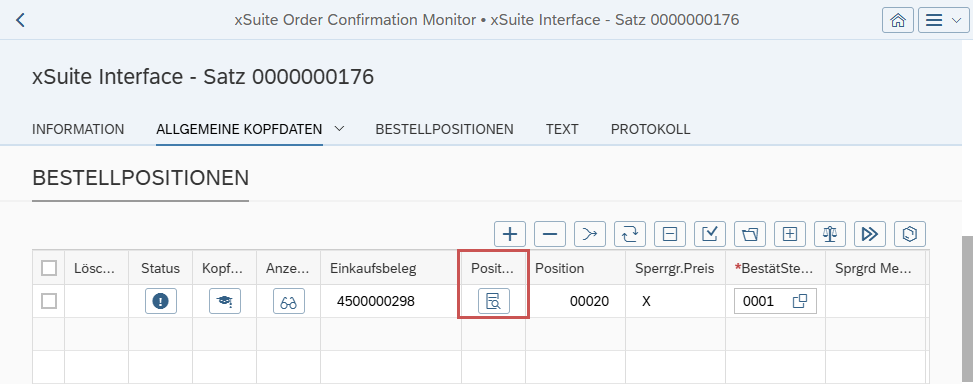Viewport: 973px width, 384px height.
Task: Click the page title xSuite Interface - Satz 0000000176
Action: pos(203,77)
